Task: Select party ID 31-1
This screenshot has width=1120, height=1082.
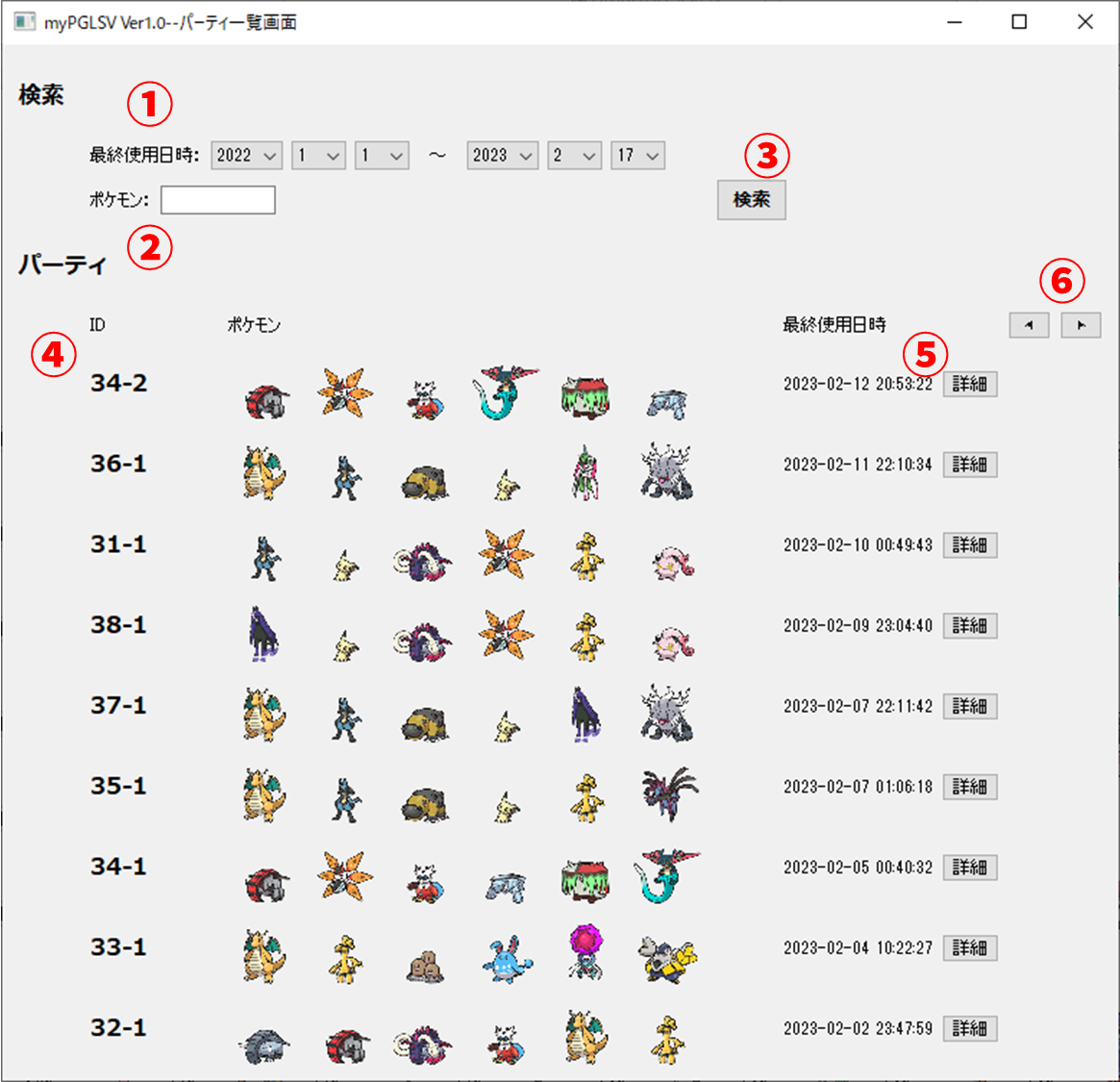Action: tap(118, 544)
